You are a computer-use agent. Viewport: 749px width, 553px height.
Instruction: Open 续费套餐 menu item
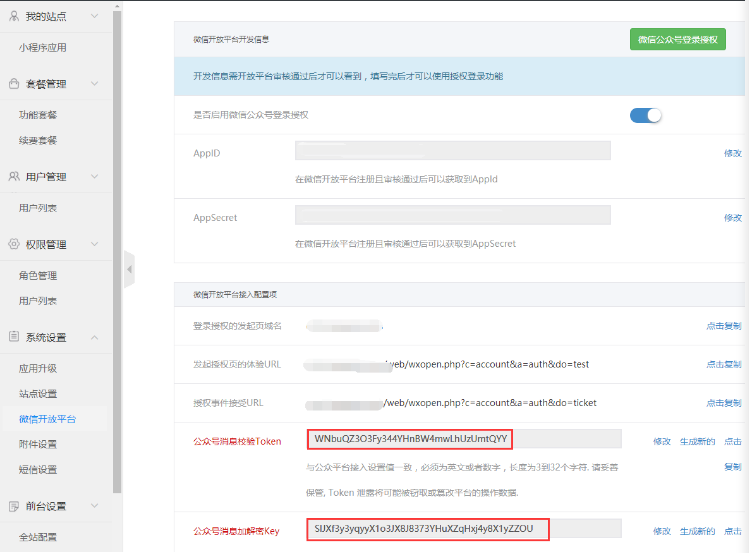(38, 140)
